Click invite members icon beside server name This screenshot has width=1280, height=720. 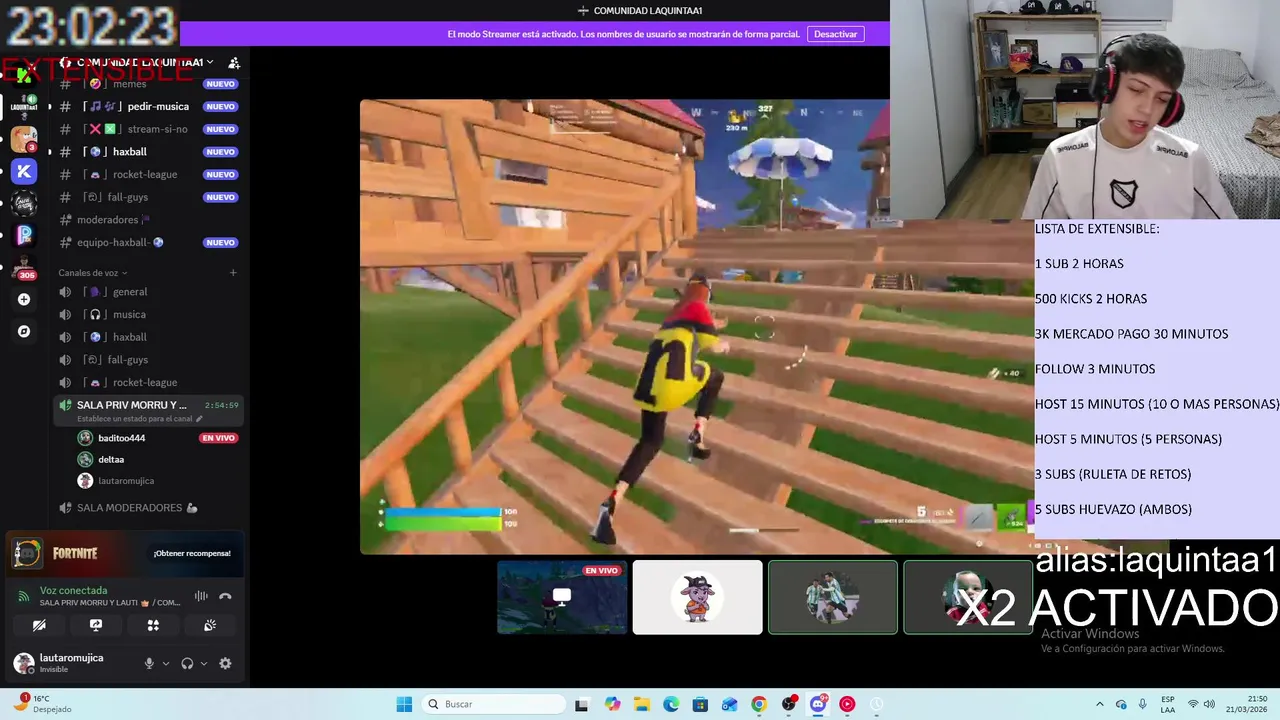click(234, 62)
